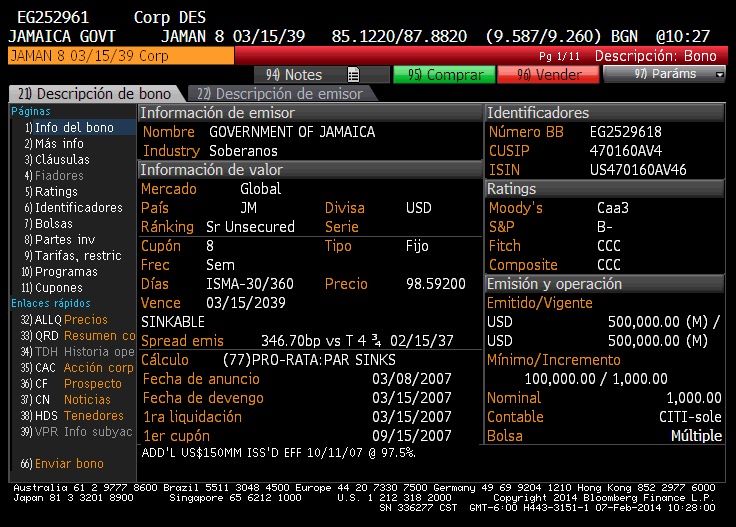Click the Notes document icon
Image resolution: width=736 pixels, height=527 pixels.
point(353,75)
